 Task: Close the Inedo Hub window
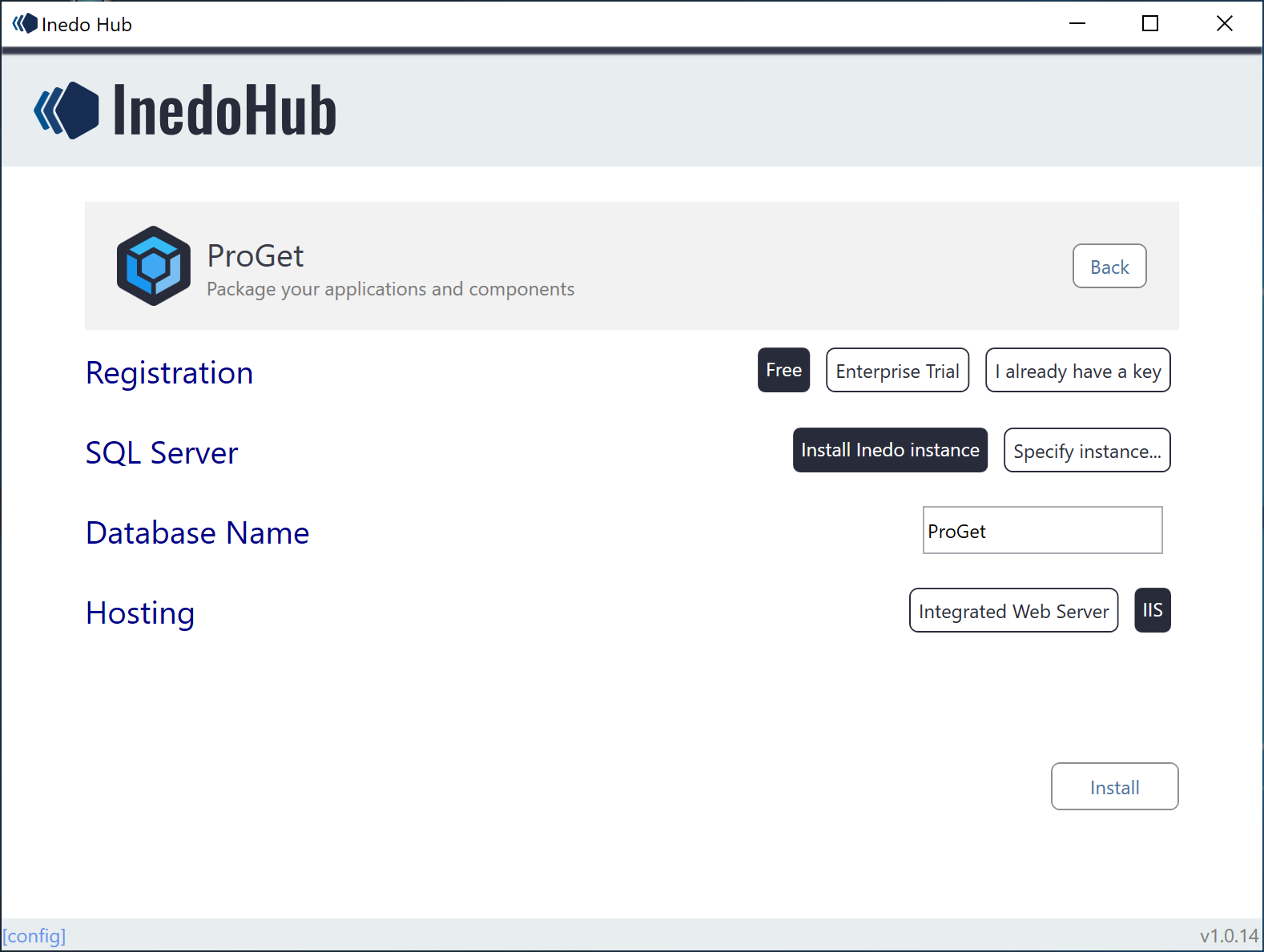[x=1224, y=24]
